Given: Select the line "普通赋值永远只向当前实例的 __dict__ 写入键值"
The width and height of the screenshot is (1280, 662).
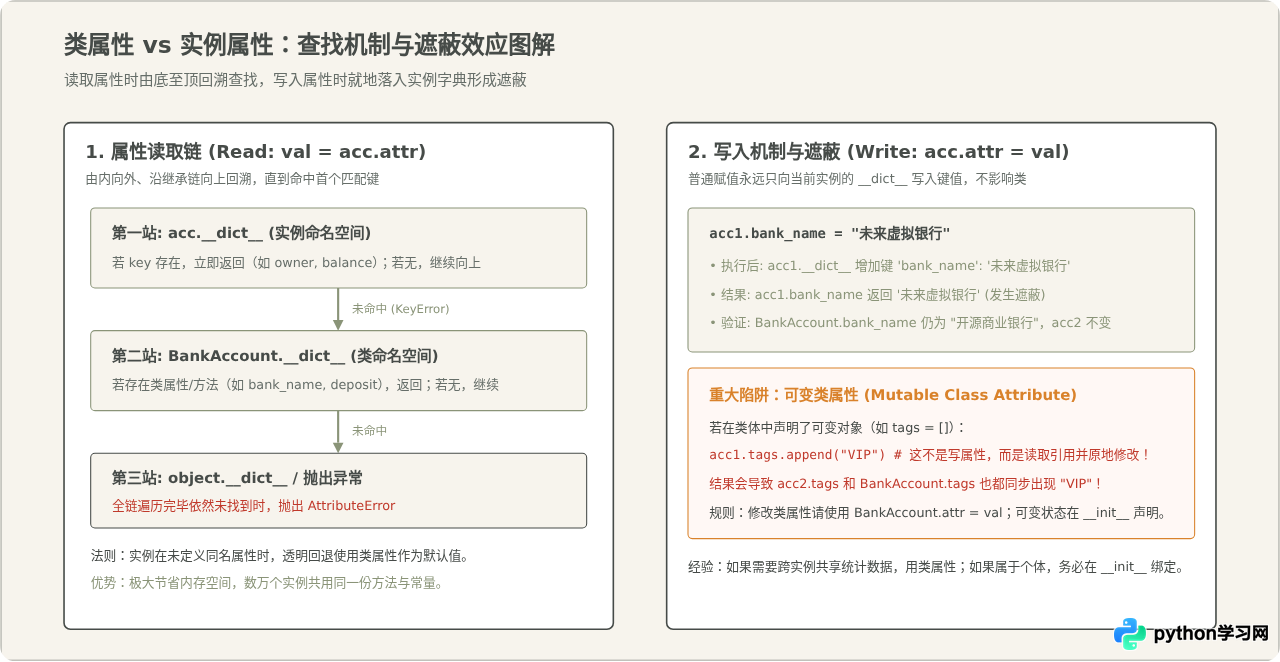Looking at the screenshot, I should [x=857, y=179].
